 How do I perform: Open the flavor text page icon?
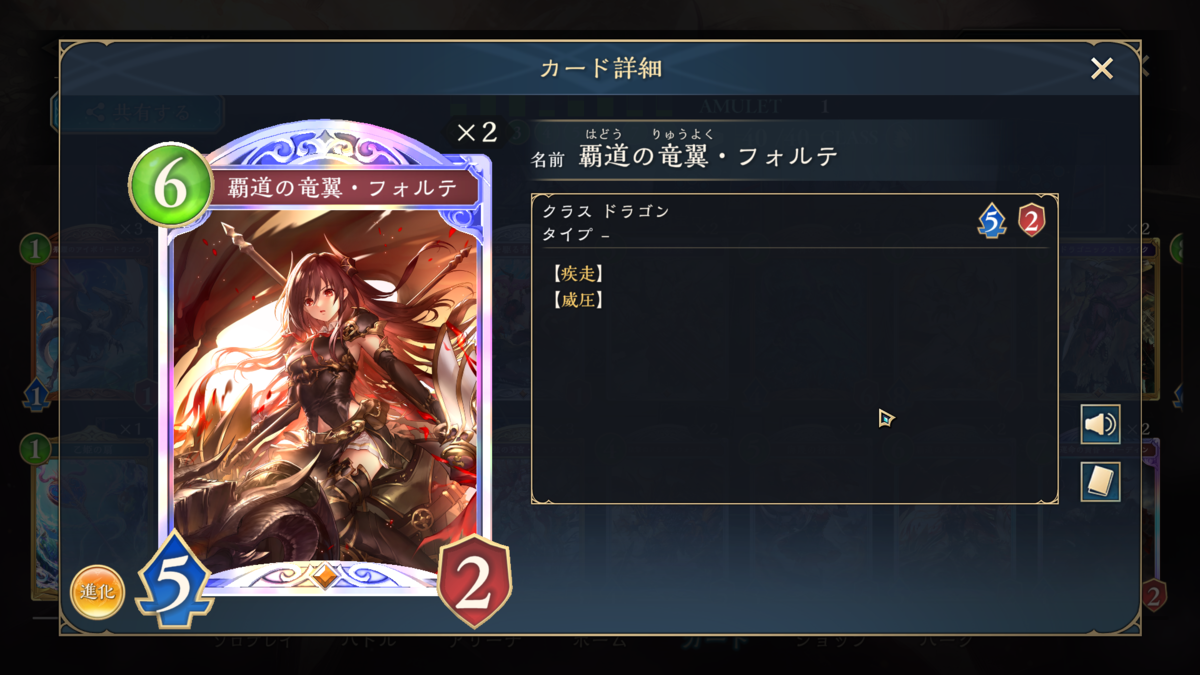point(1100,482)
